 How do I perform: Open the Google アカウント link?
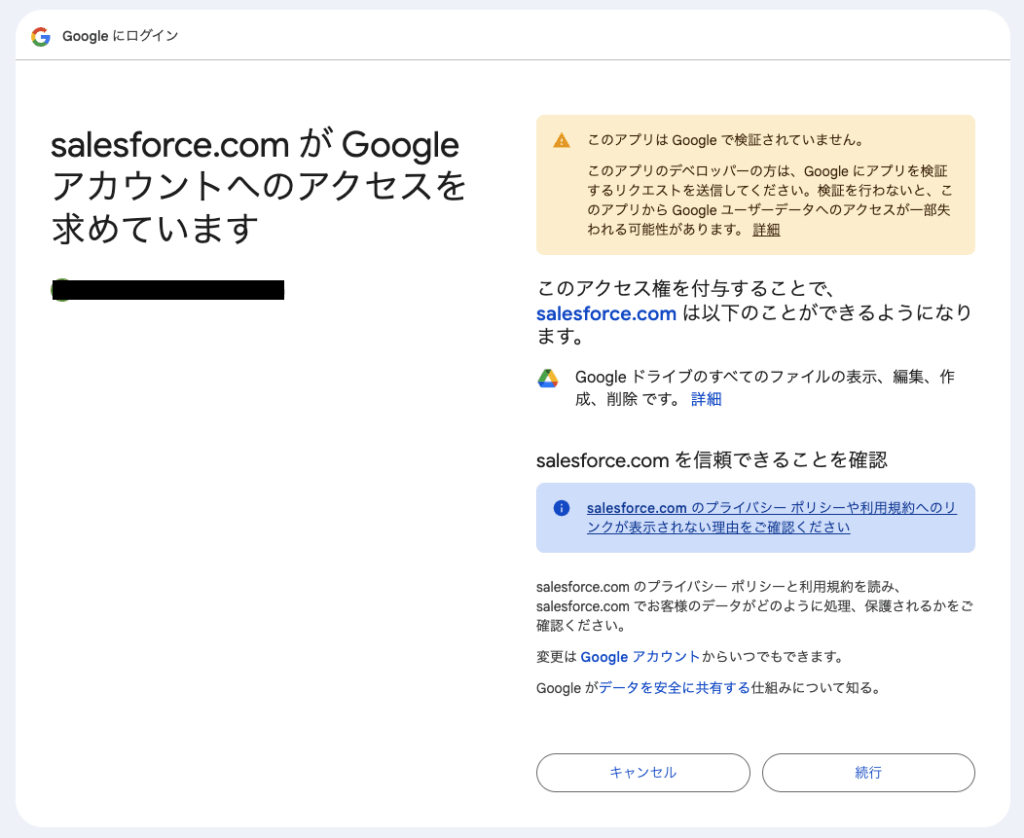coord(640,657)
